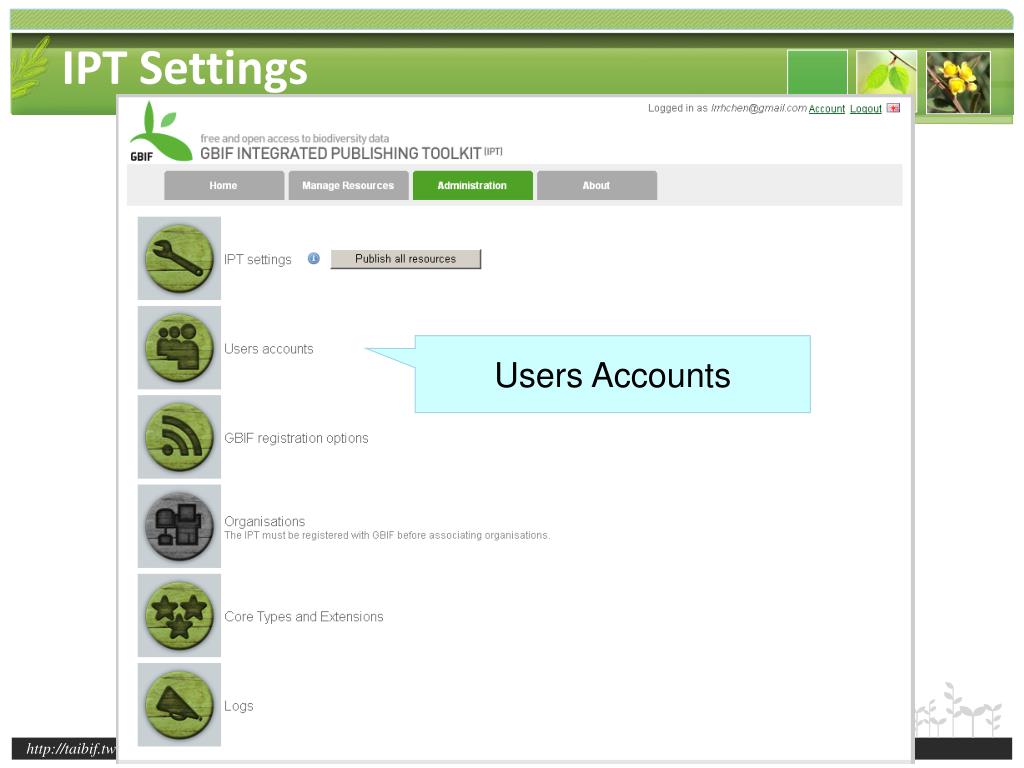Click the Publish all resources button
Image resolution: width=1024 pixels, height=768 pixels.
(406, 259)
